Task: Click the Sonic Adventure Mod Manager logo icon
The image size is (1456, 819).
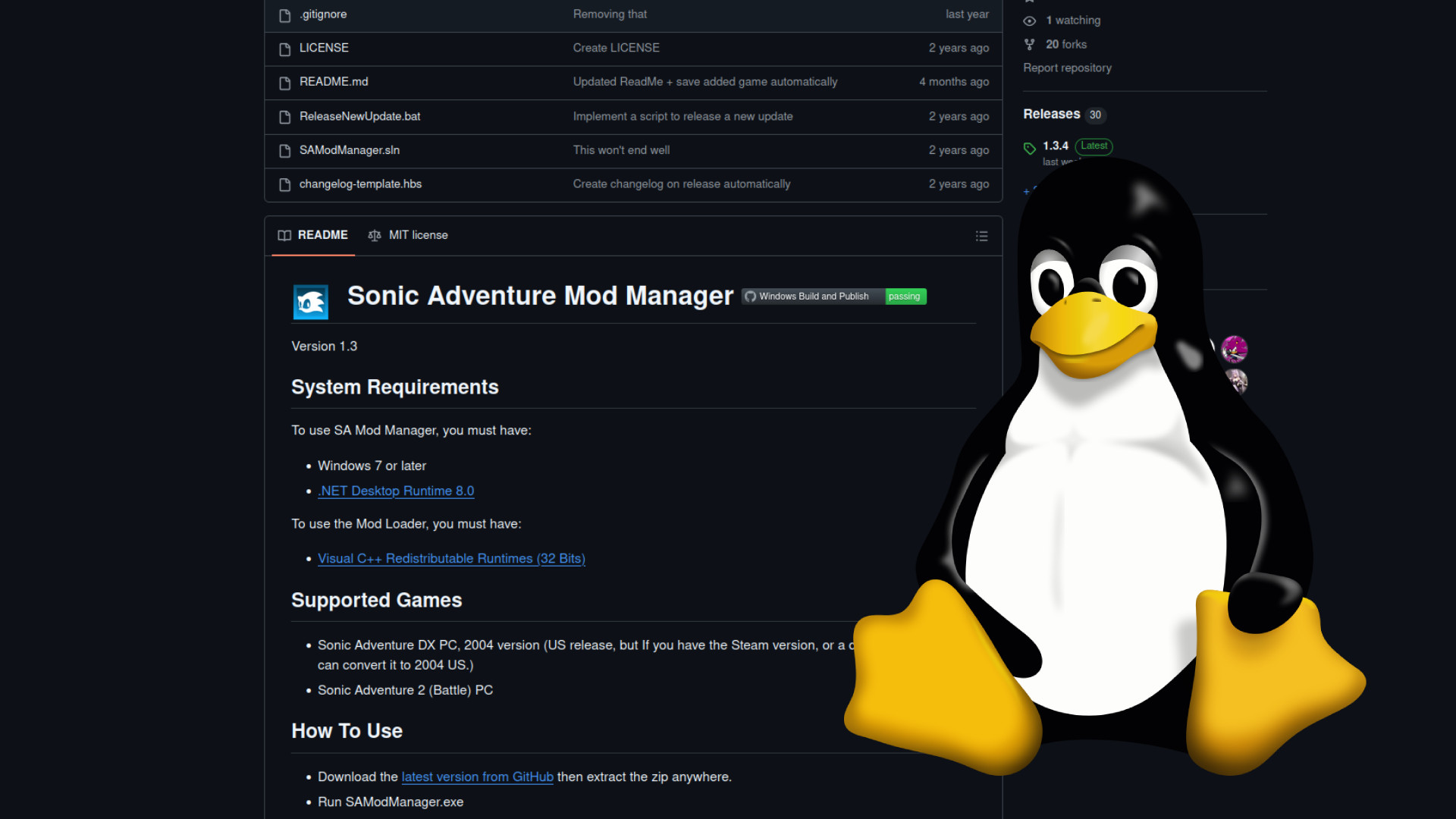Action: point(310,302)
